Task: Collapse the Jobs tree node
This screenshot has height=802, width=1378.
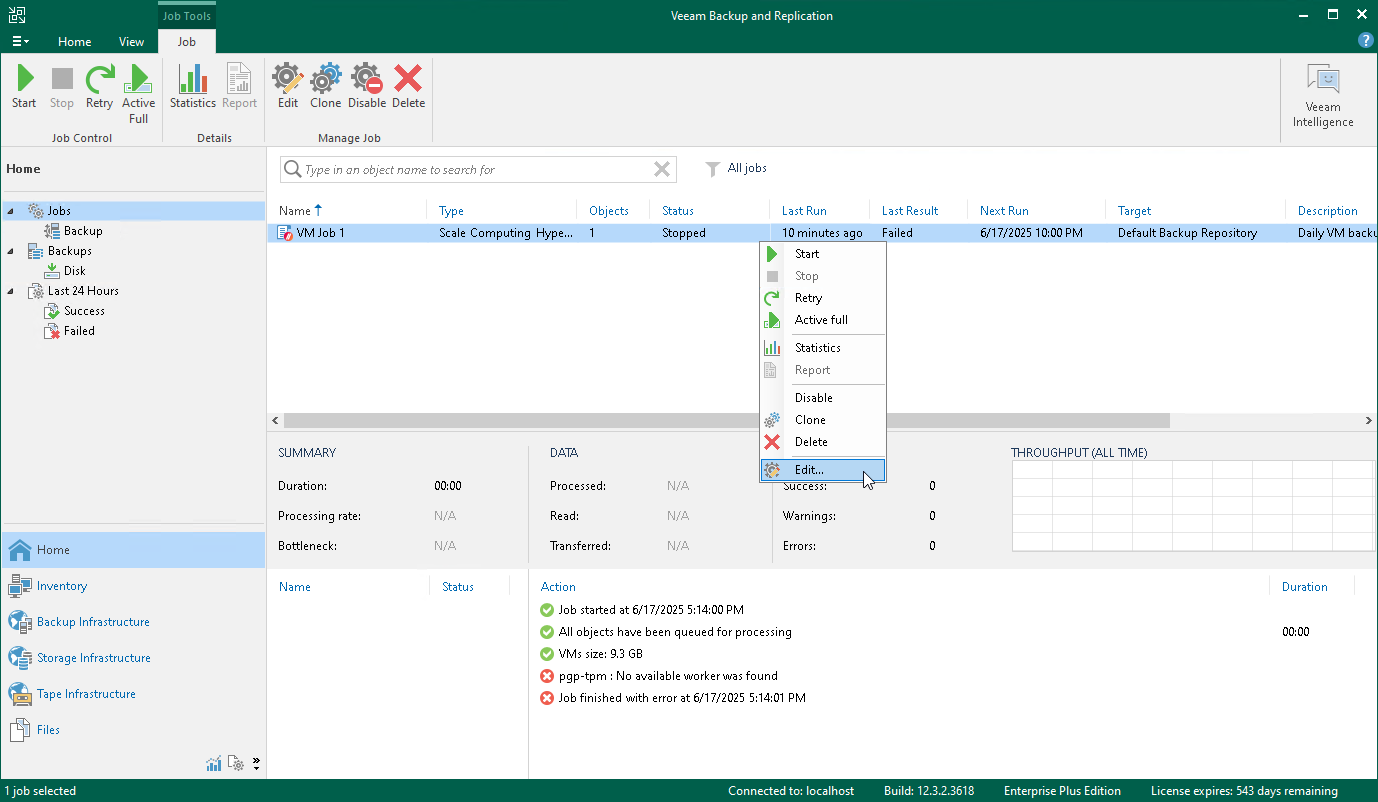Action: pos(10,211)
